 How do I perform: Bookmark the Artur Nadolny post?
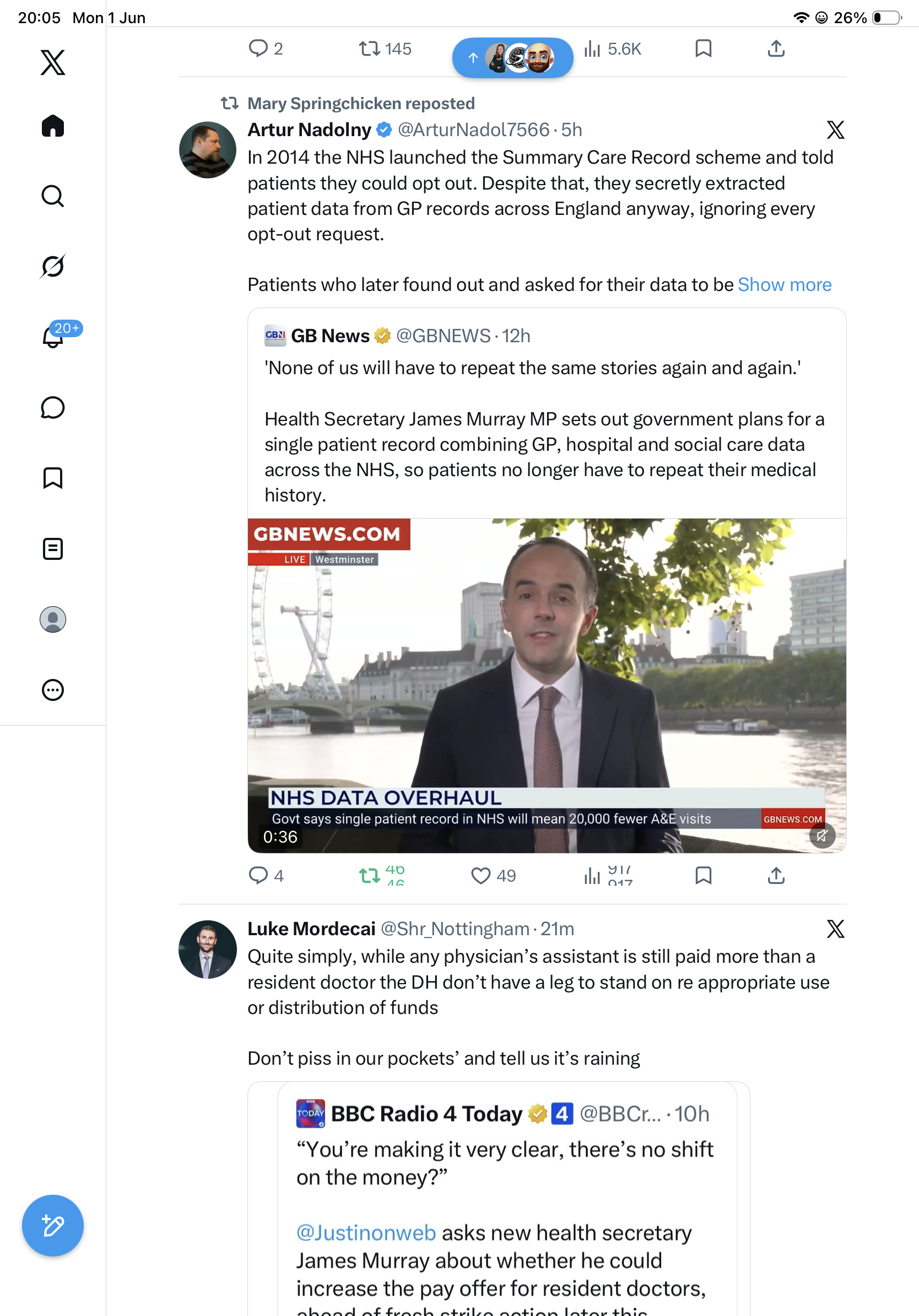703,876
